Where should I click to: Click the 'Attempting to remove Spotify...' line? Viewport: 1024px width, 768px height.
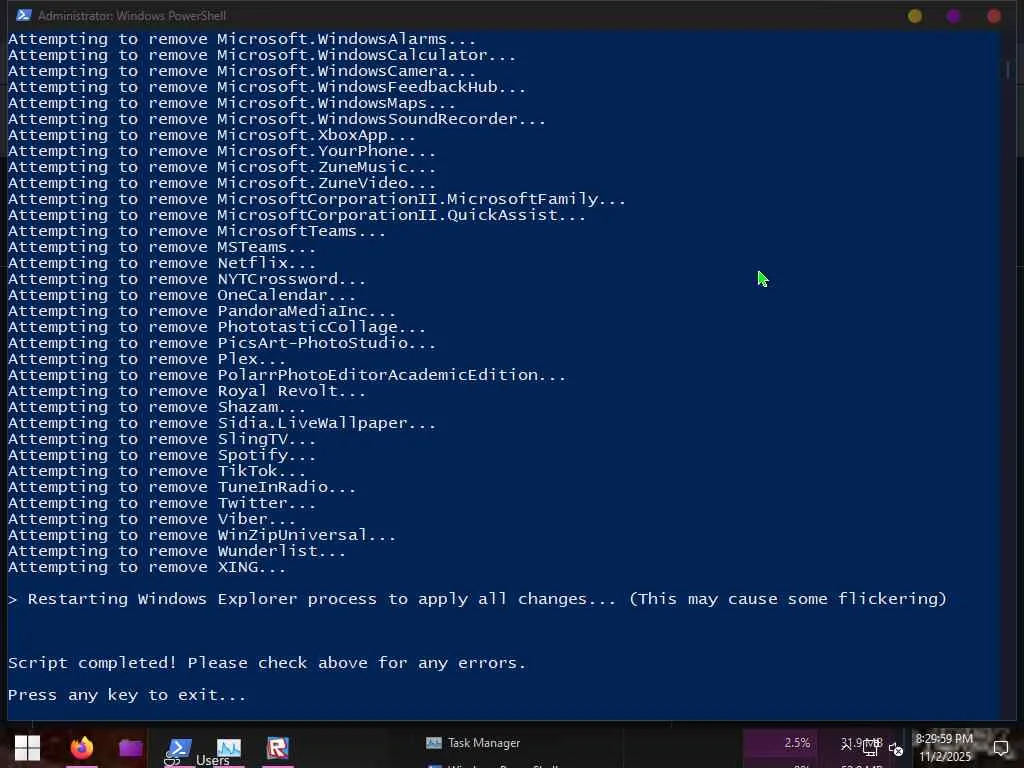[x=162, y=455]
